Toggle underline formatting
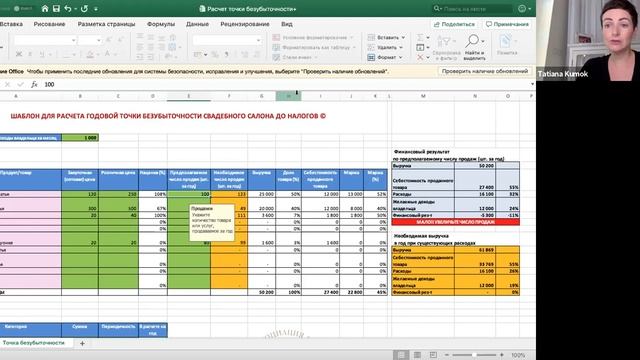 click(x=42, y=54)
